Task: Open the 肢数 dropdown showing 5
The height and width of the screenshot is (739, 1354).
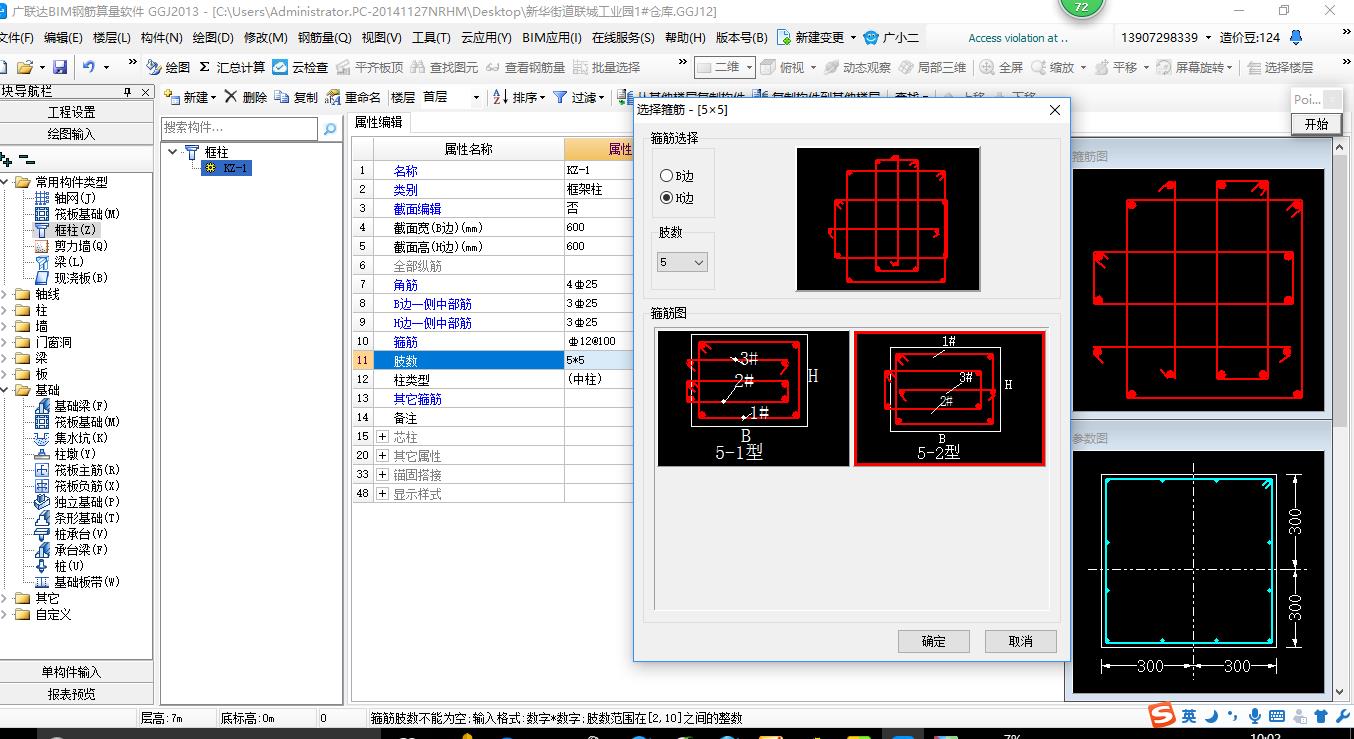Action: (x=683, y=262)
